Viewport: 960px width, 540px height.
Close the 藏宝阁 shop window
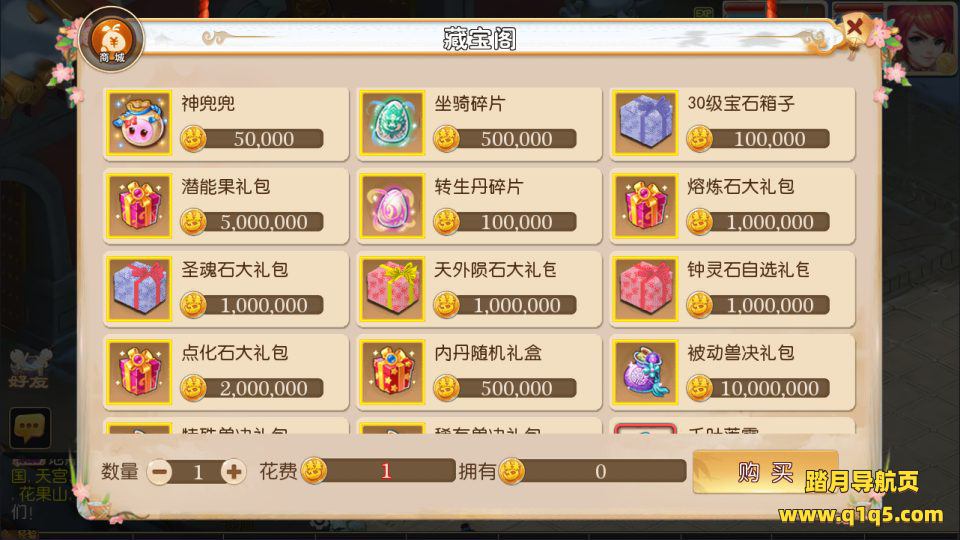click(855, 28)
